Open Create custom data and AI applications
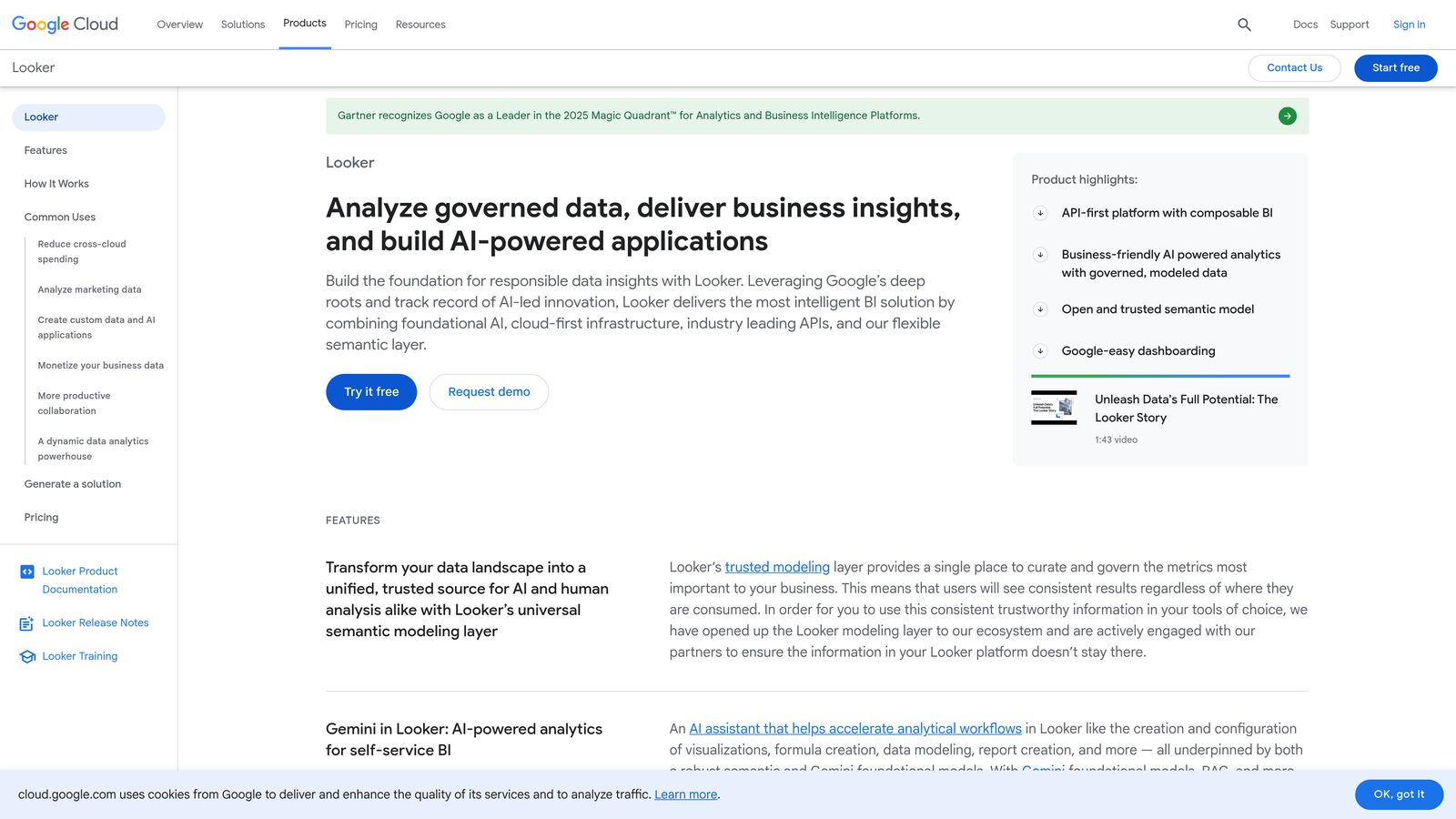Screen dimensions: 1456x819 click(96, 328)
